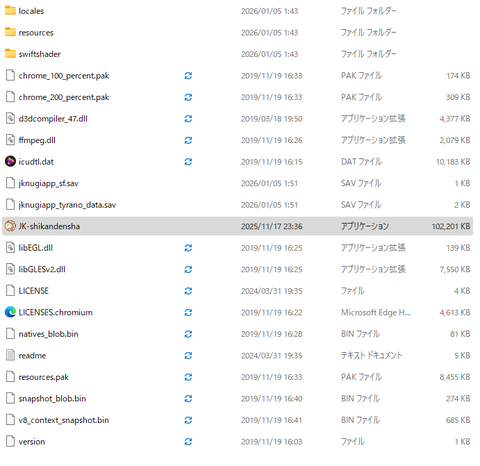This screenshot has height=466, width=480.
Task: Select the LICENSE file icon
Action: point(10,291)
